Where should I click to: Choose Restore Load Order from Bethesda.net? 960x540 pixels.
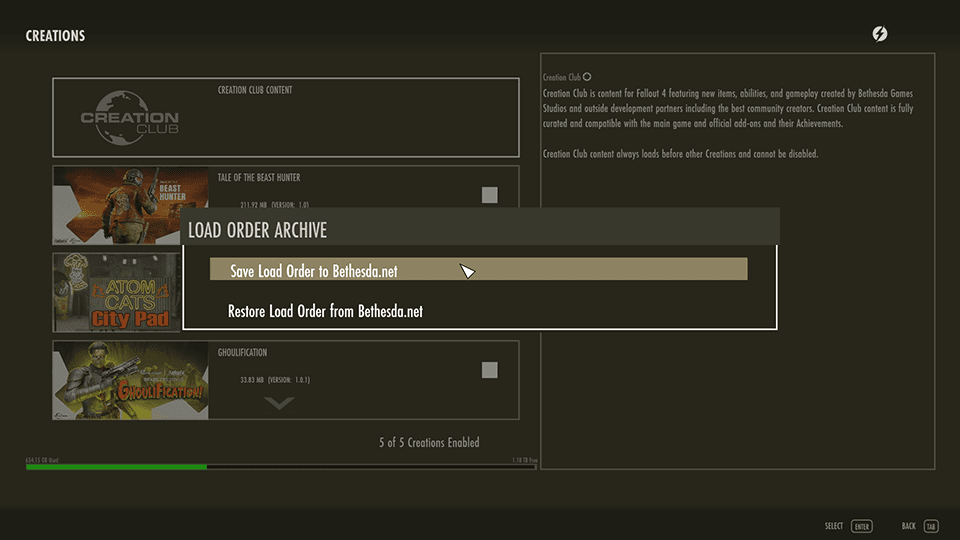tap(325, 311)
